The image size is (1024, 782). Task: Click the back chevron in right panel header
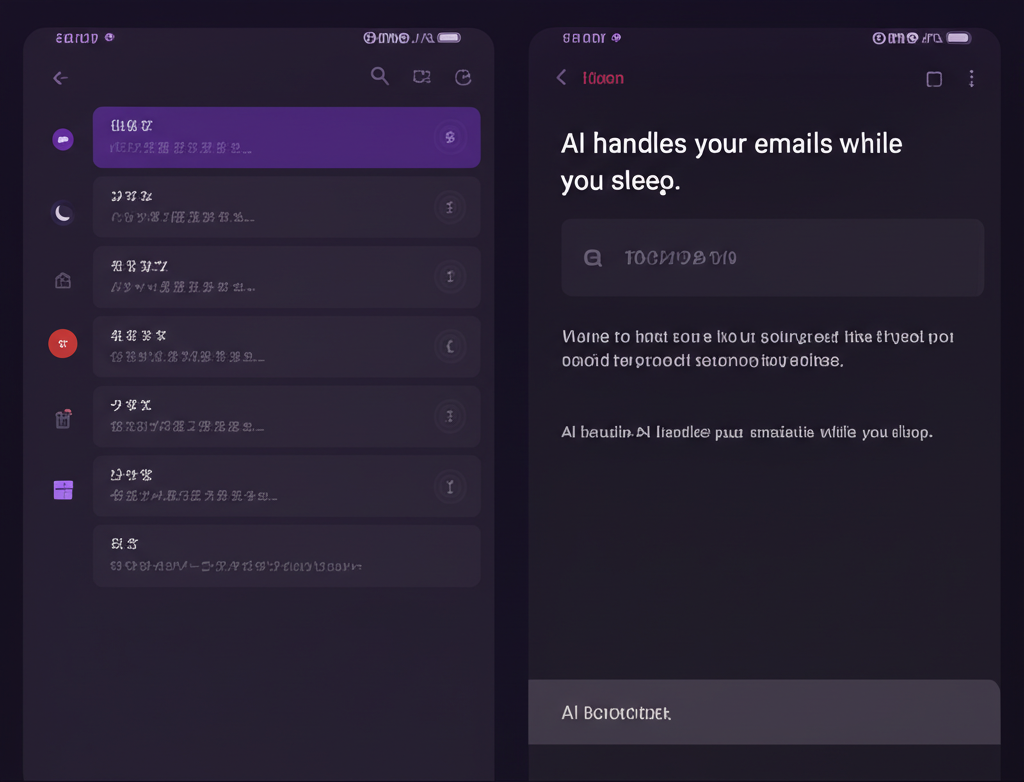[x=562, y=78]
